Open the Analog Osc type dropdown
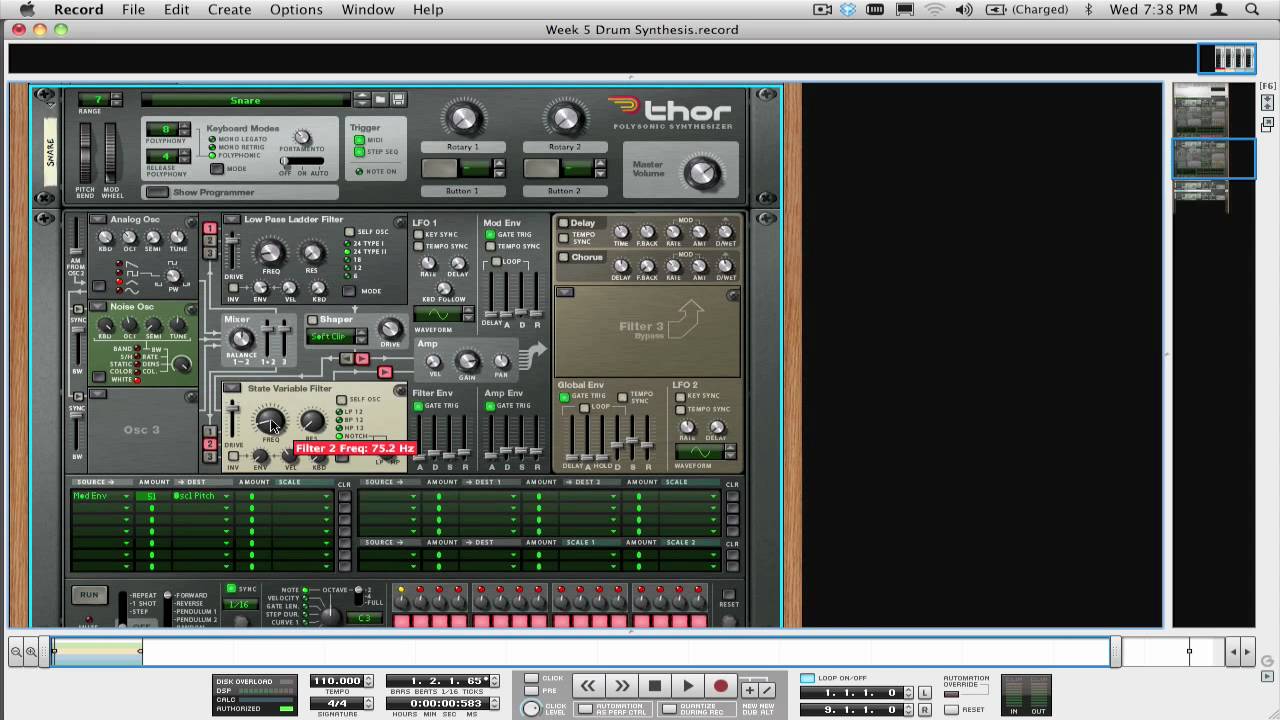The image size is (1280, 720). pyautogui.click(x=98, y=219)
